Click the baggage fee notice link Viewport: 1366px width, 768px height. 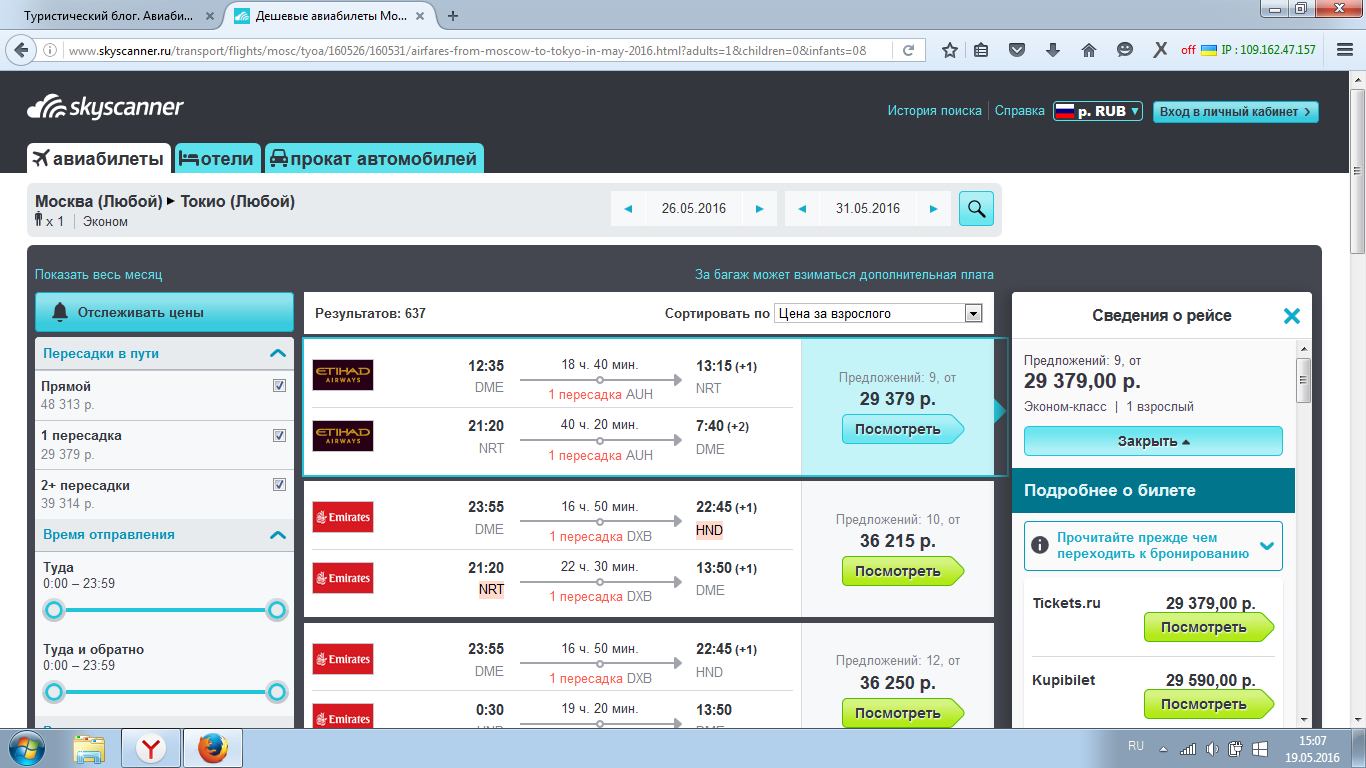pos(844,274)
